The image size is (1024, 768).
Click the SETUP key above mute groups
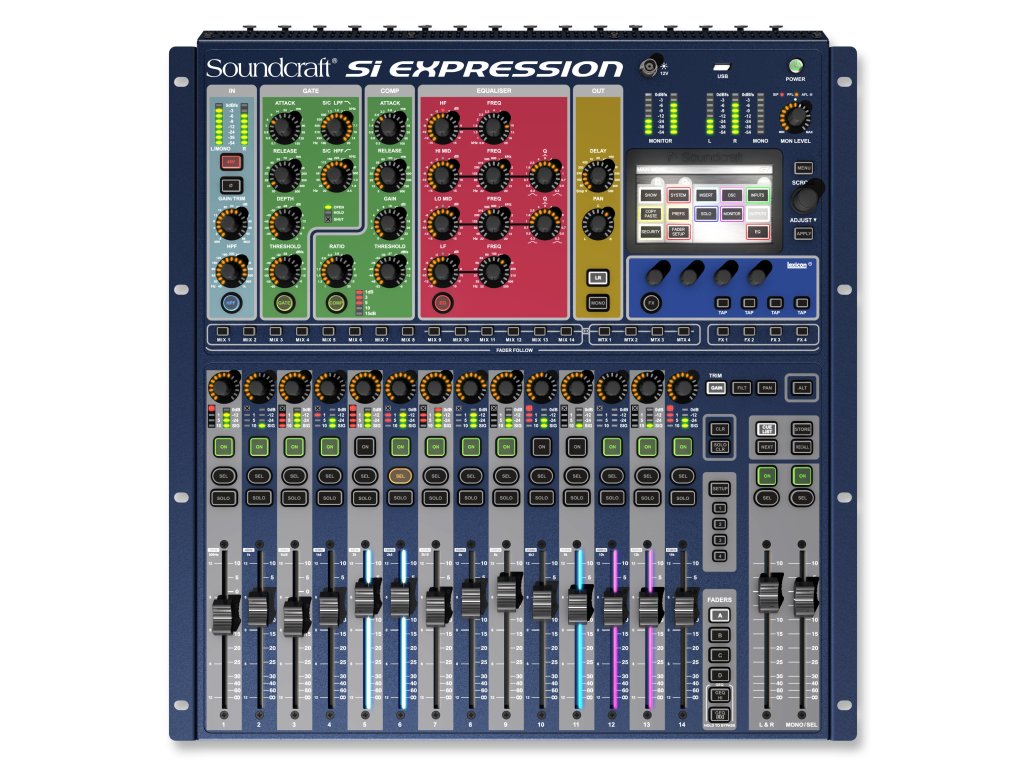(720, 488)
